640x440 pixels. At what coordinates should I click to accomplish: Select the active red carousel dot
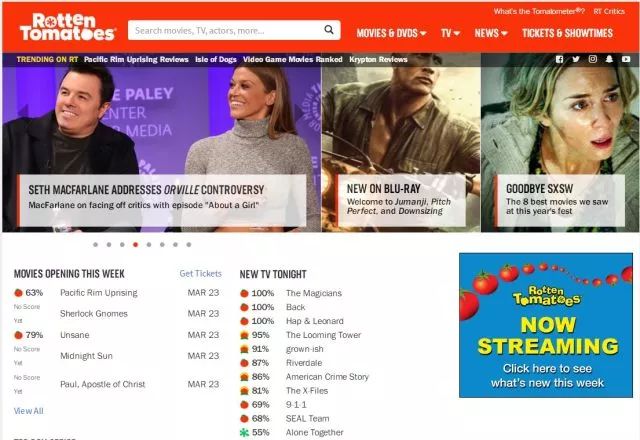[x=136, y=244]
